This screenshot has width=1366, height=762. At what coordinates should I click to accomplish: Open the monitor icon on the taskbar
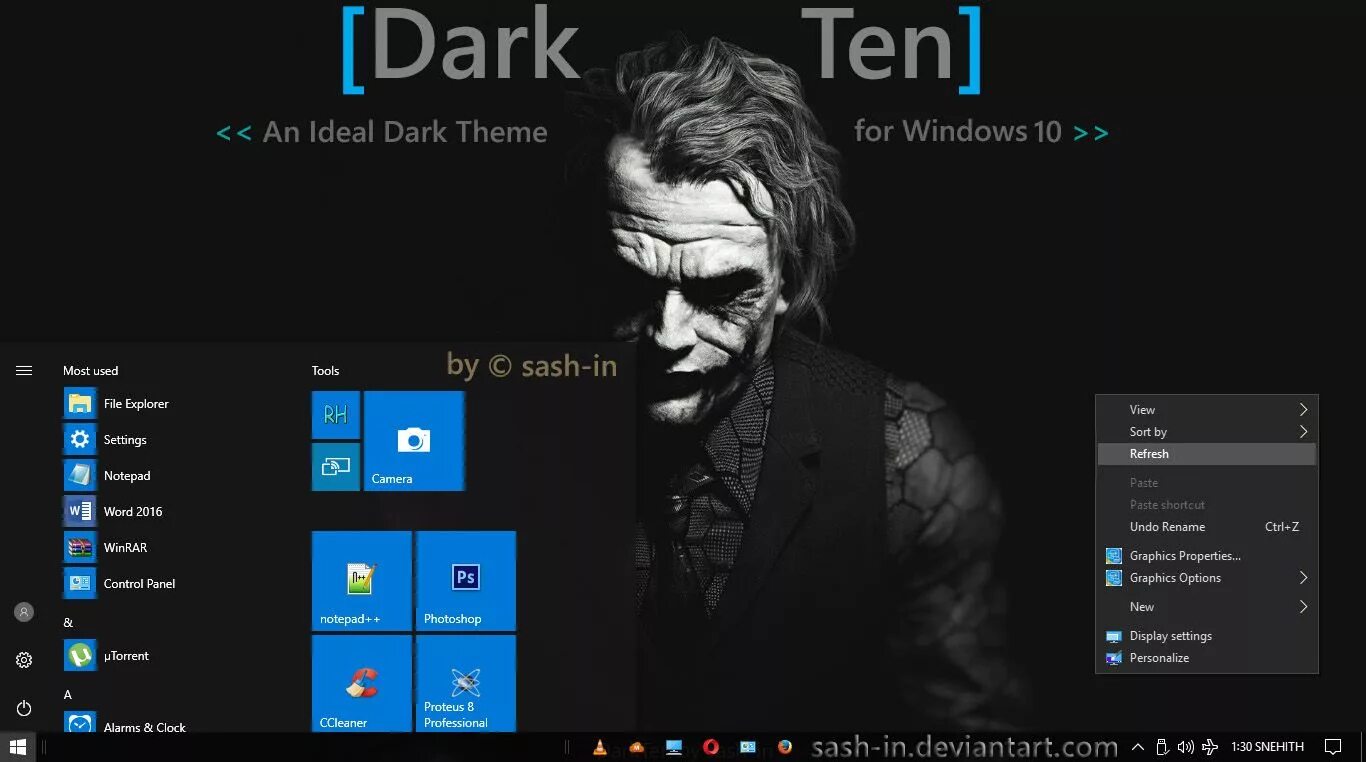(674, 747)
